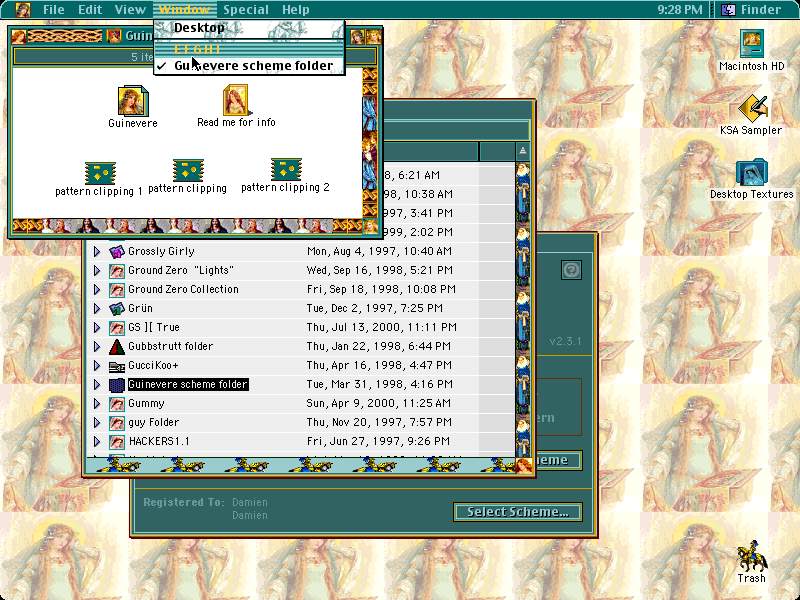Screen dimensions: 800x600
Task: Click the Grossly Girly folder icon
Action: point(117,251)
